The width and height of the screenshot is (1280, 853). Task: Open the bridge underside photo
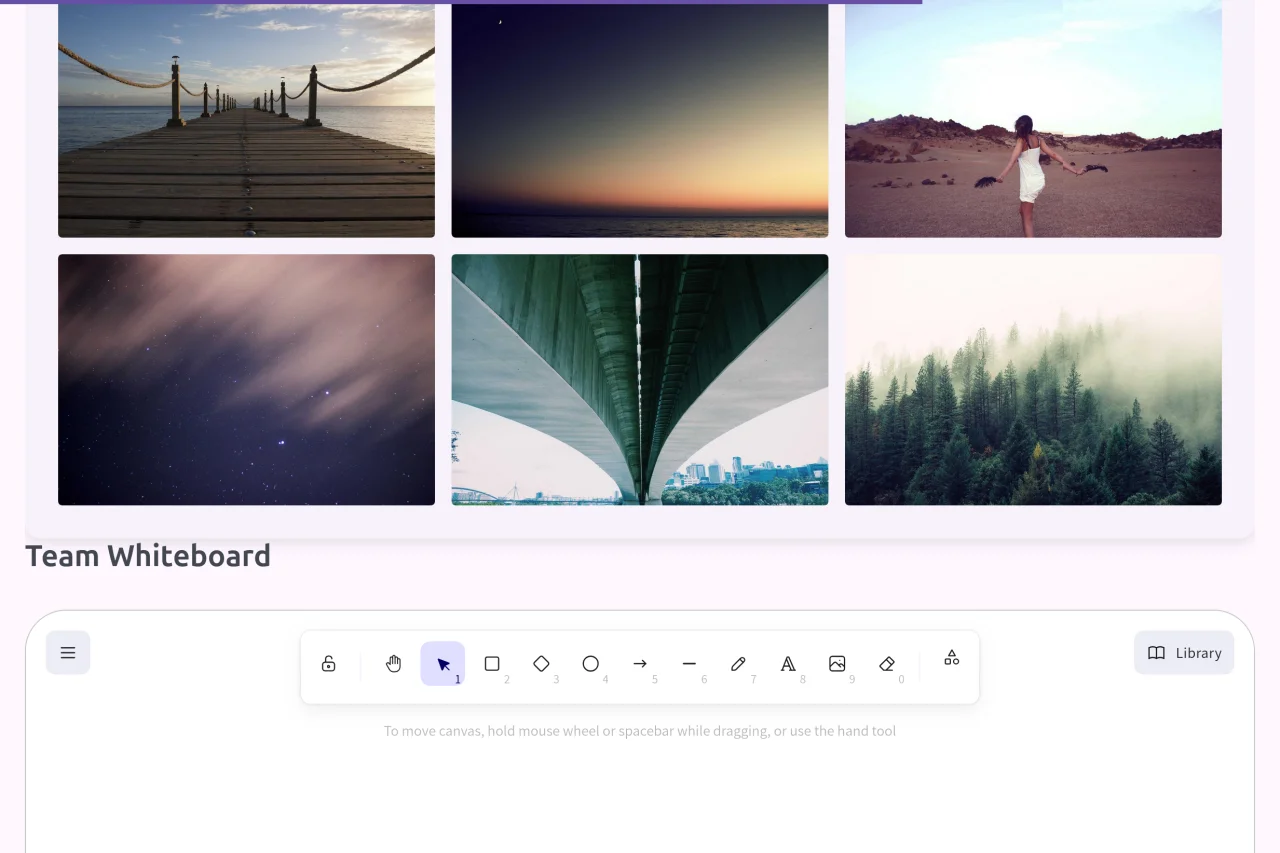coord(640,380)
